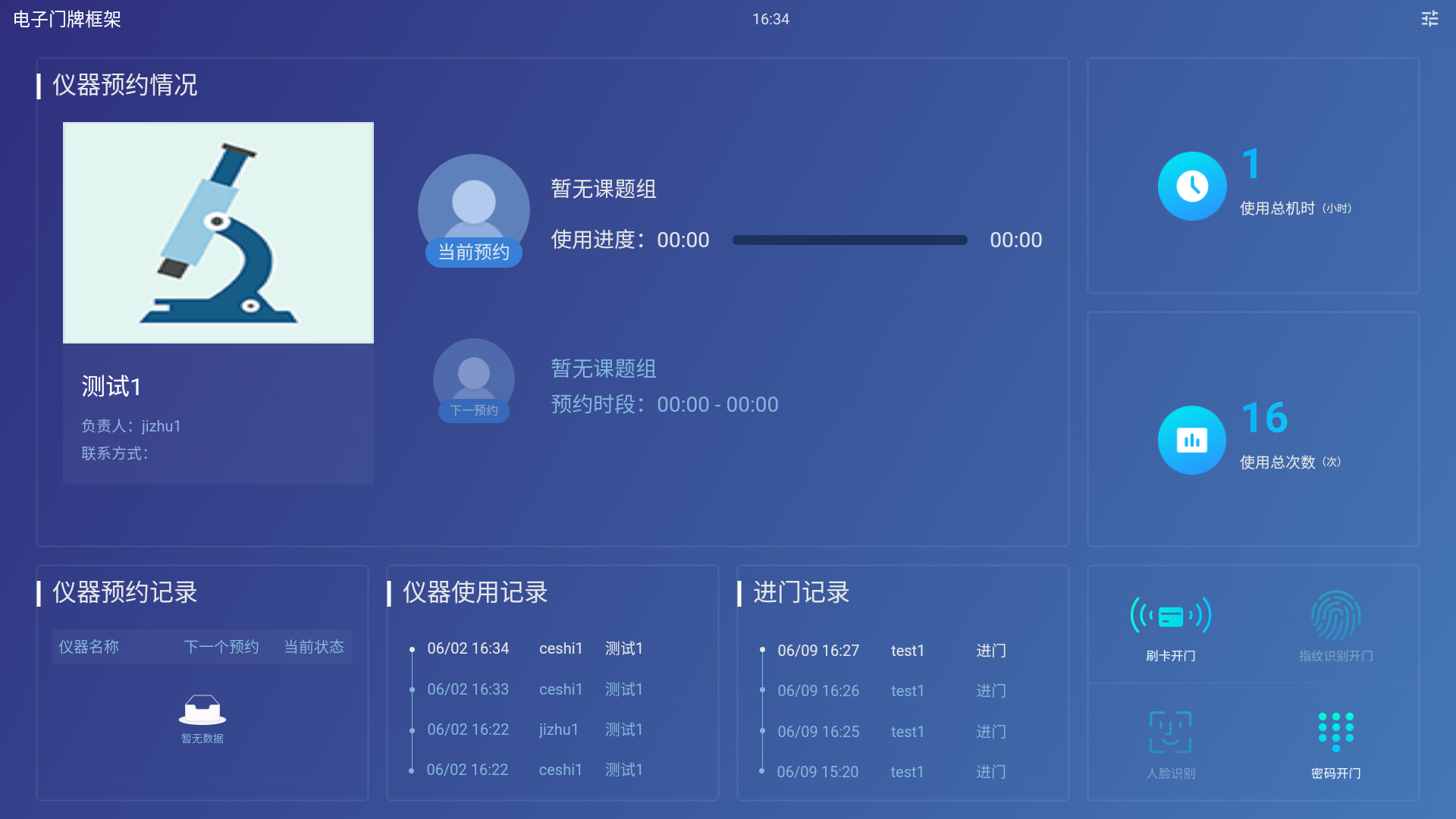Click the 联系方式 text
This screenshot has width=1456, height=819.
click(x=115, y=453)
